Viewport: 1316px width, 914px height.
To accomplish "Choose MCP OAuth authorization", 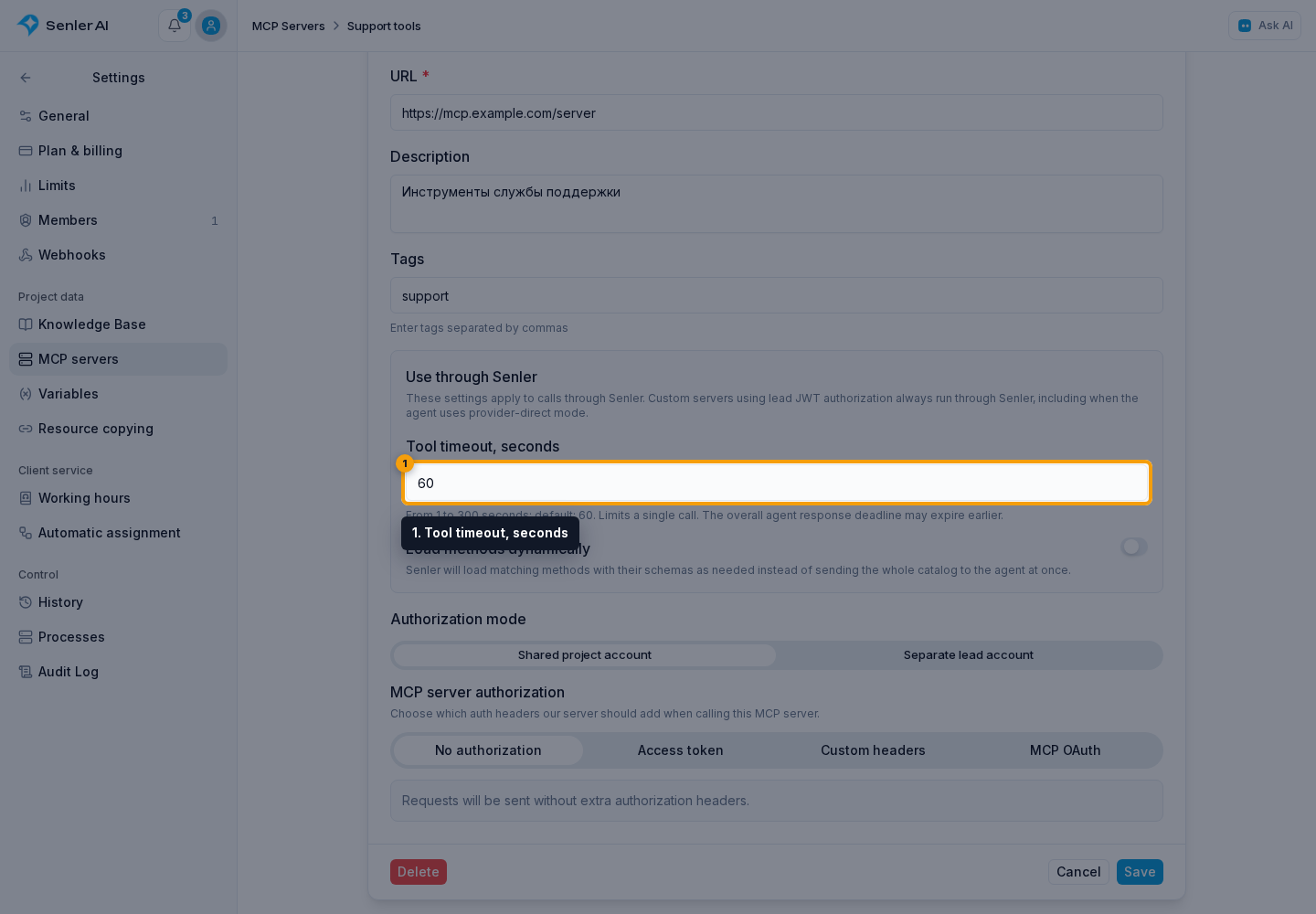I will click(1065, 750).
